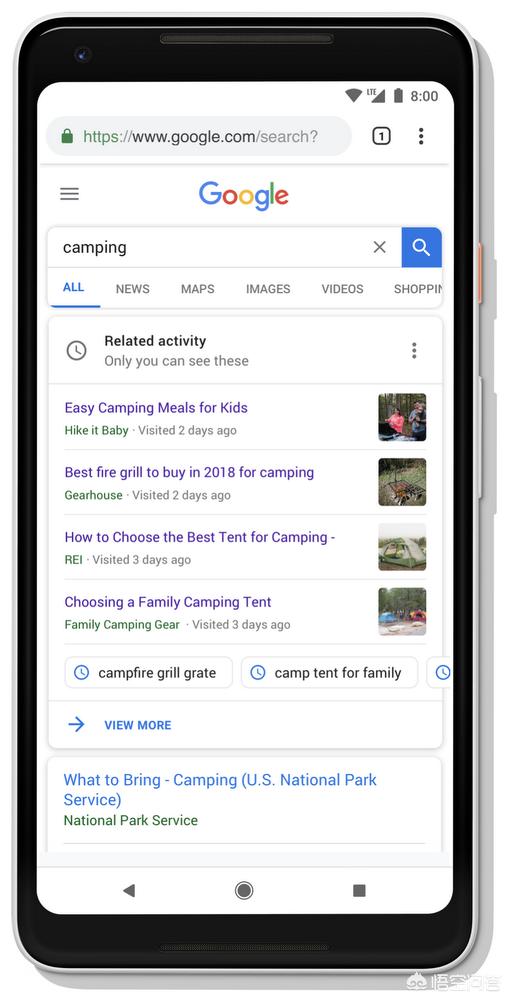The height and width of the screenshot is (1000, 510).
Task: Clear the search text with X icon
Action: tap(379, 247)
